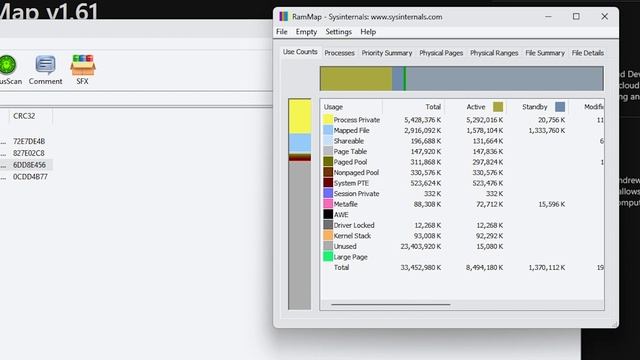Click the dark red System PTE swatch
The image size is (640, 360).
328,183
